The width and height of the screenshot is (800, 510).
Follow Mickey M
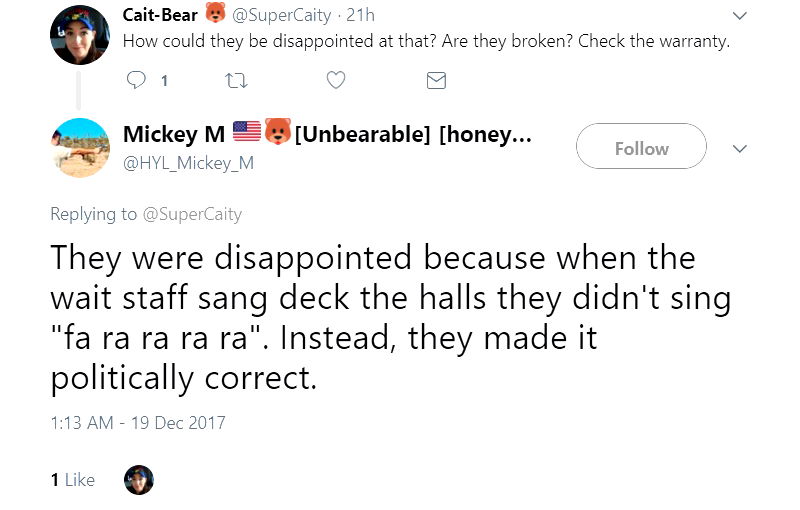641,148
